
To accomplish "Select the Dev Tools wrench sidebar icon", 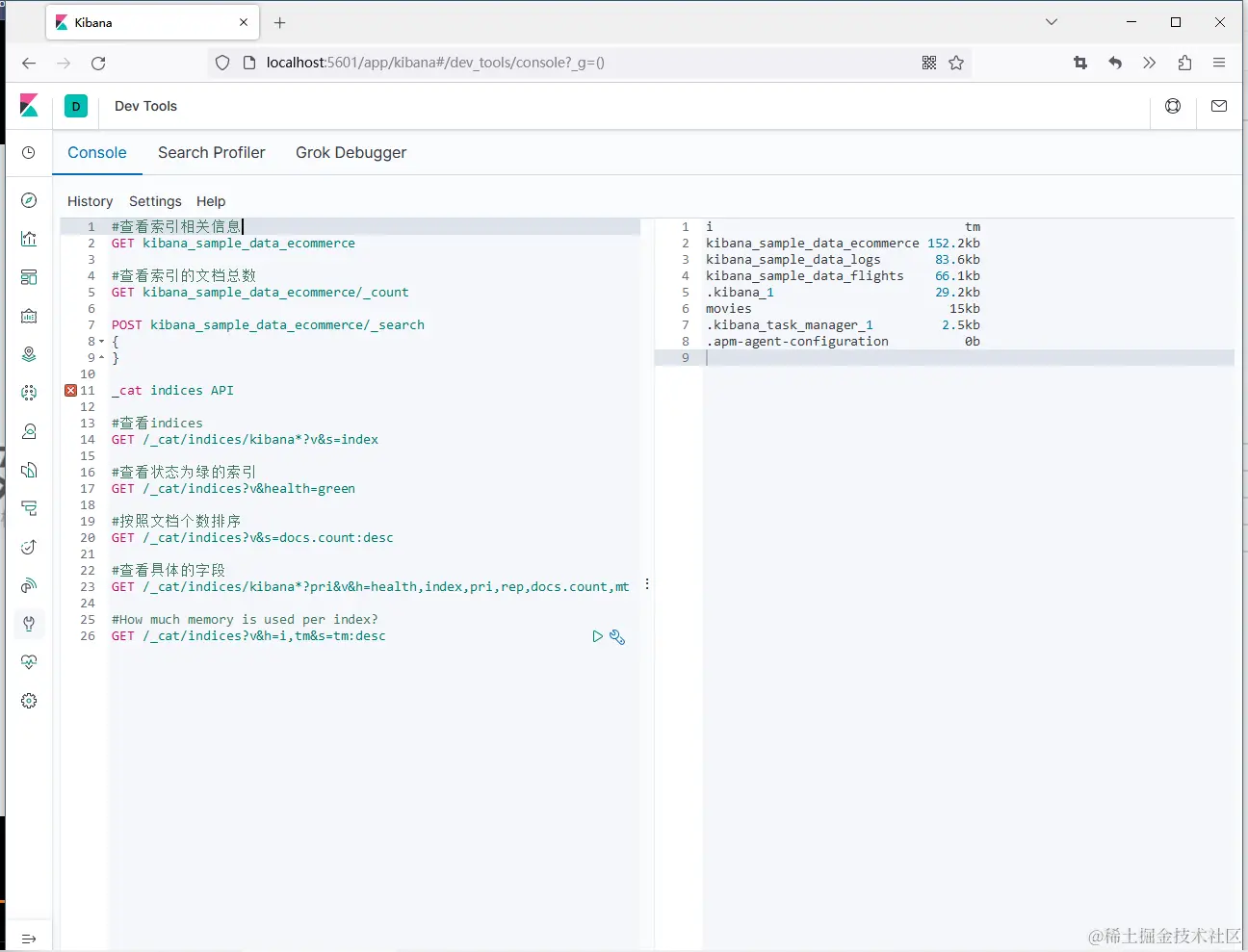I will pyautogui.click(x=29, y=624).
